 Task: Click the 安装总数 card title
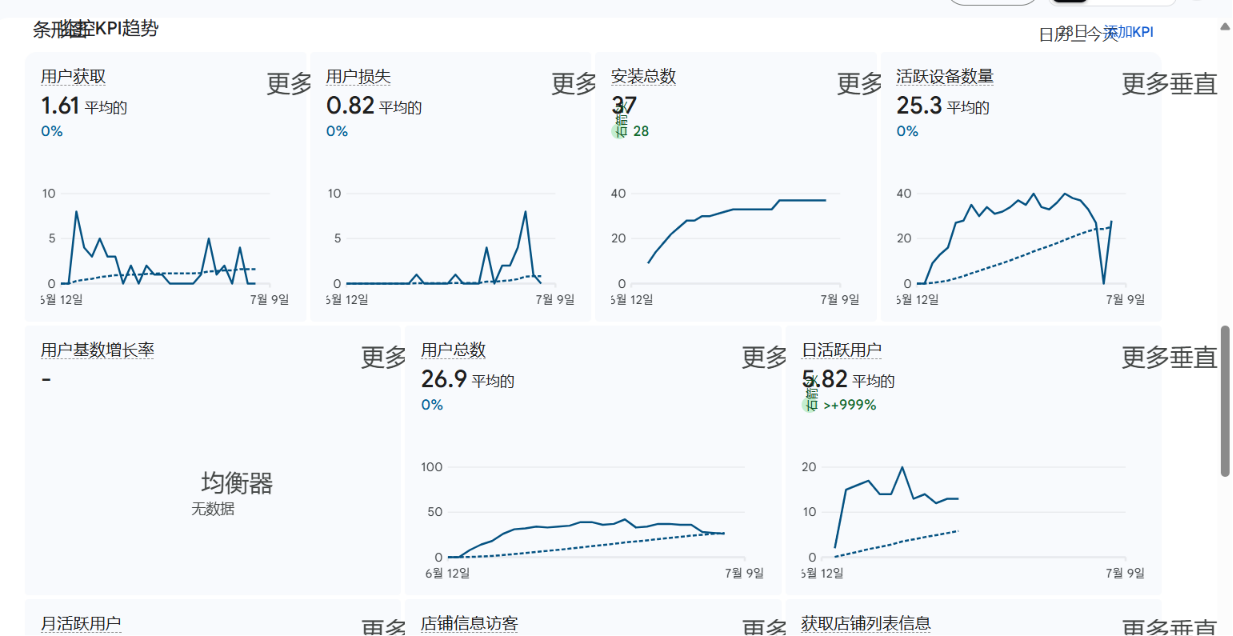point(643,77)
